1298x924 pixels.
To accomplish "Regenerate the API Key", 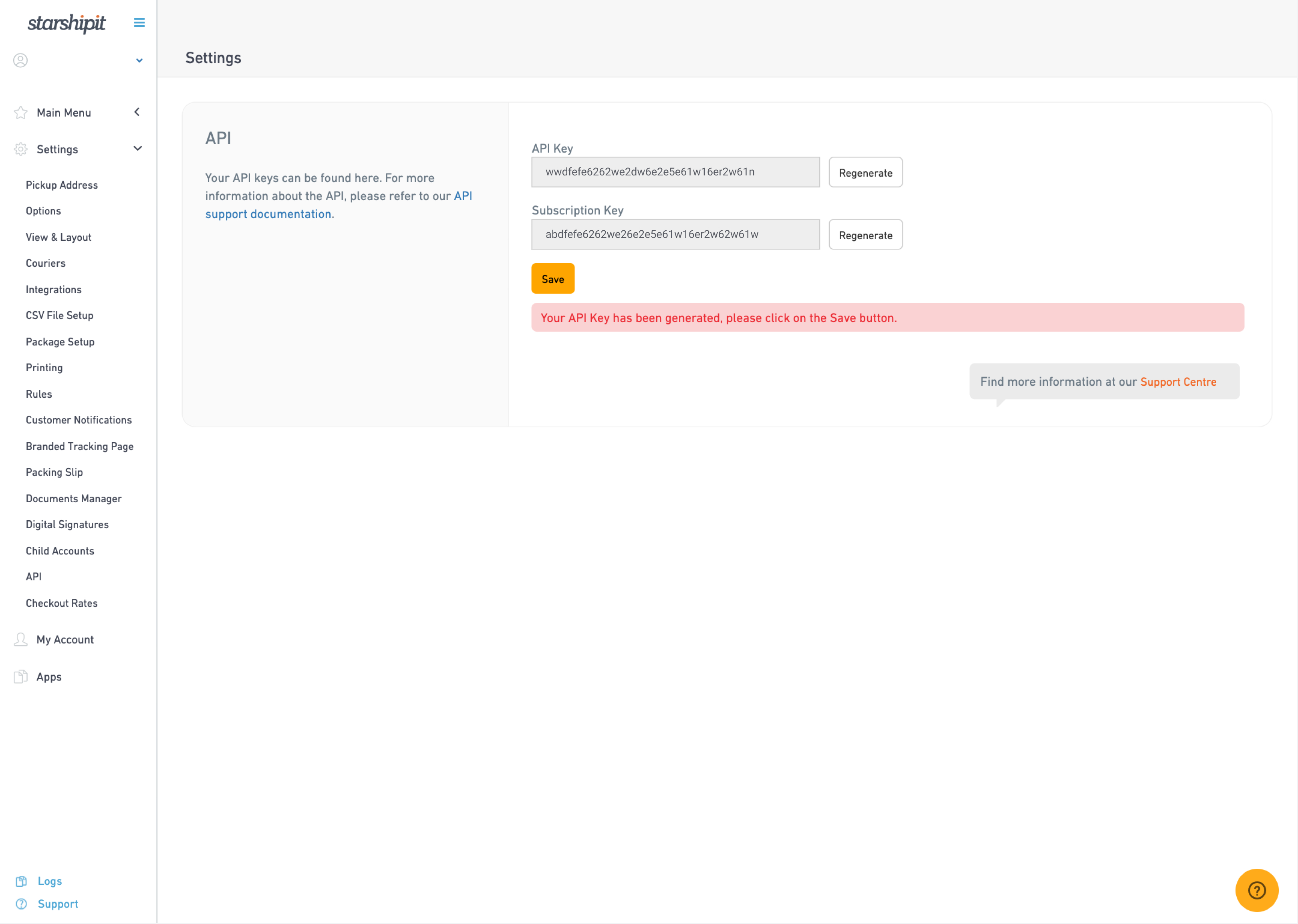I will point(865,172).
